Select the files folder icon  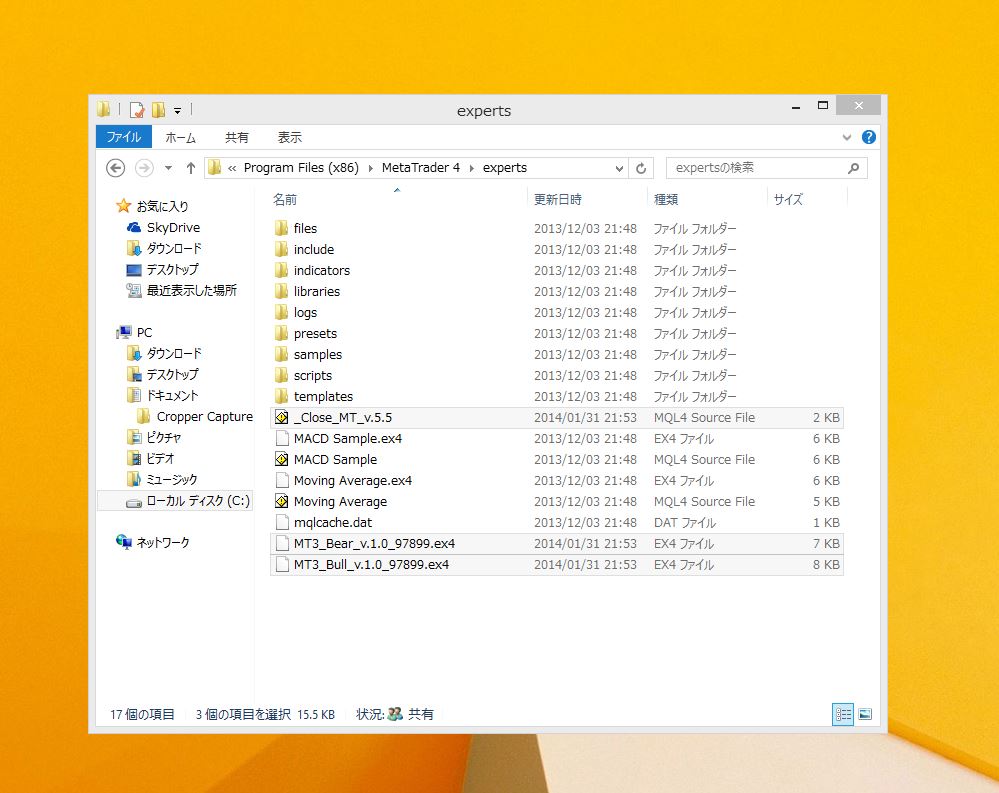point(282,228)
